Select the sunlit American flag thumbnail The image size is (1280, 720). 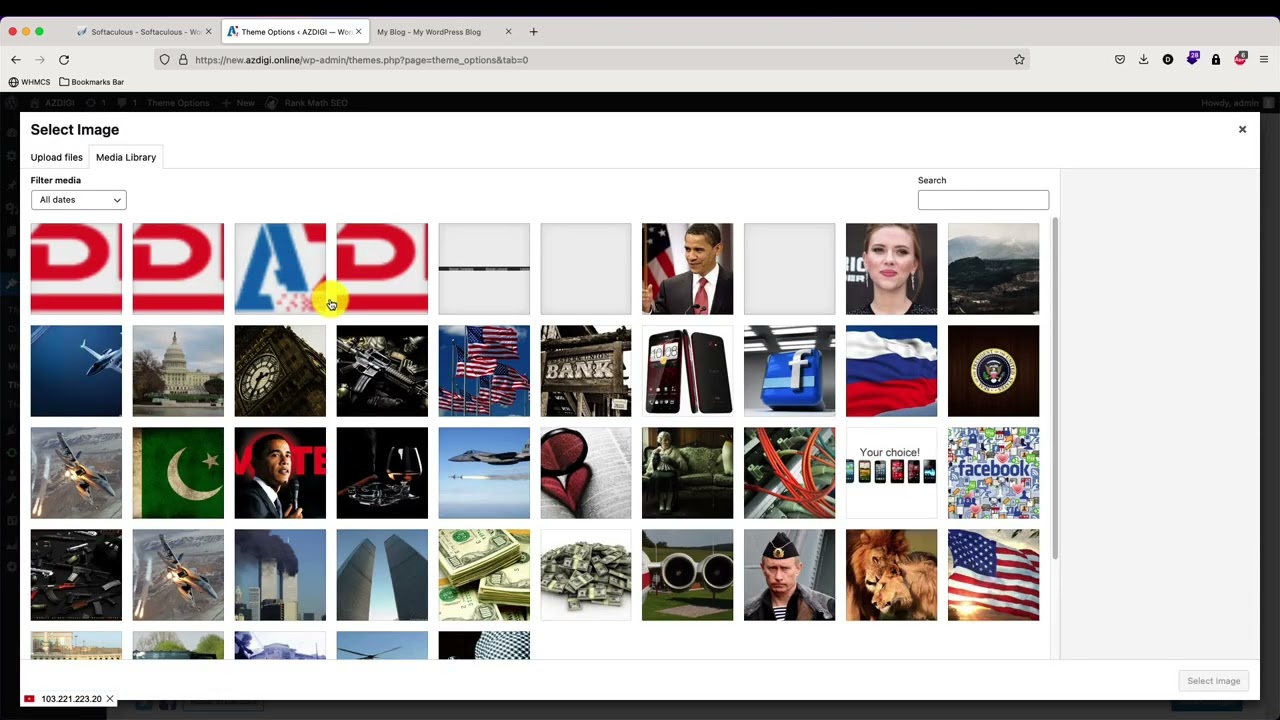click(x=993, y=575)
